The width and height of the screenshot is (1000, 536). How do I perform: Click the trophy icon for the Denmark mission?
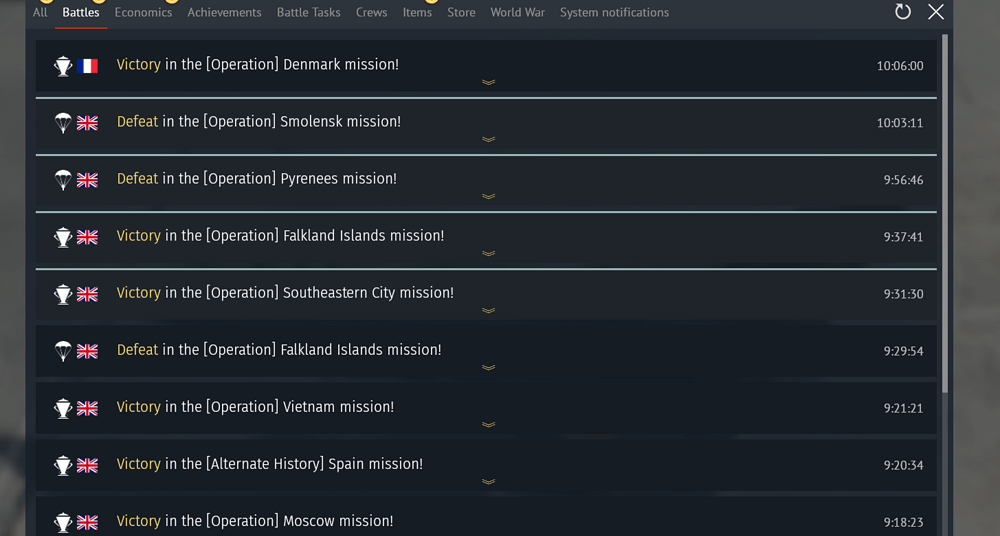tap(63, 66)
